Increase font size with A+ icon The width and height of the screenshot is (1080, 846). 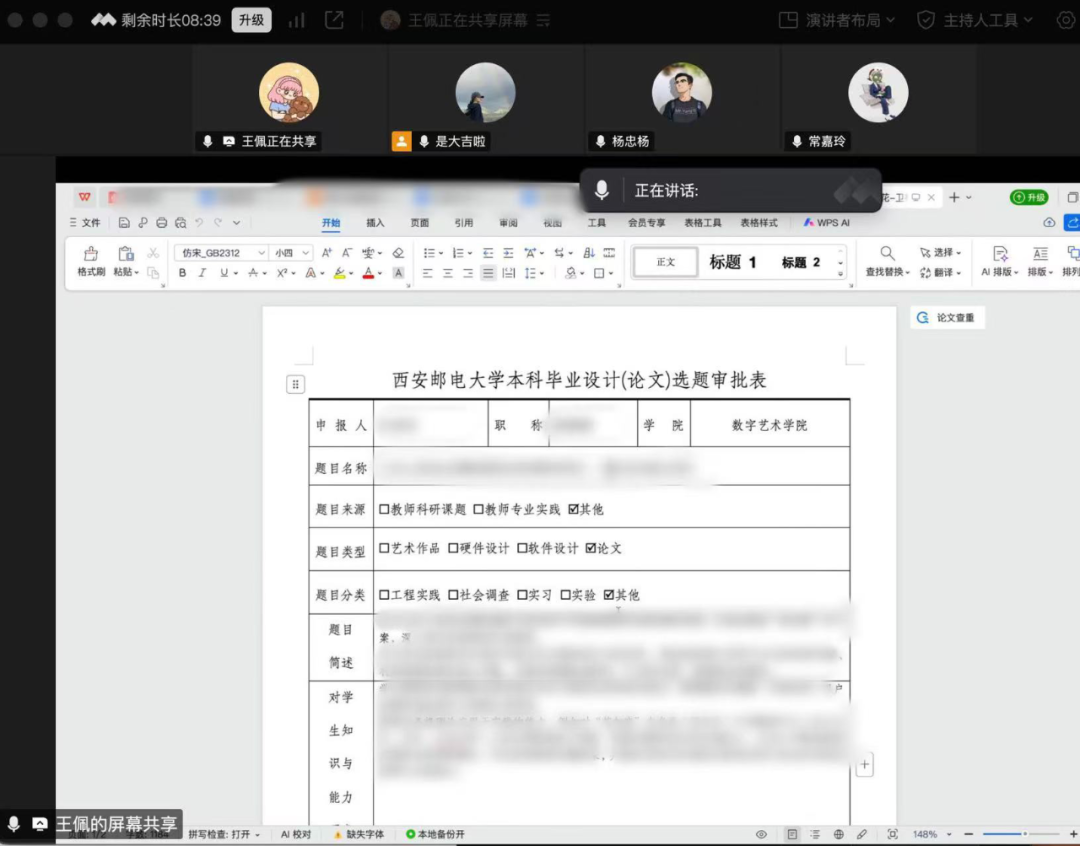click(x=327, y=253)
